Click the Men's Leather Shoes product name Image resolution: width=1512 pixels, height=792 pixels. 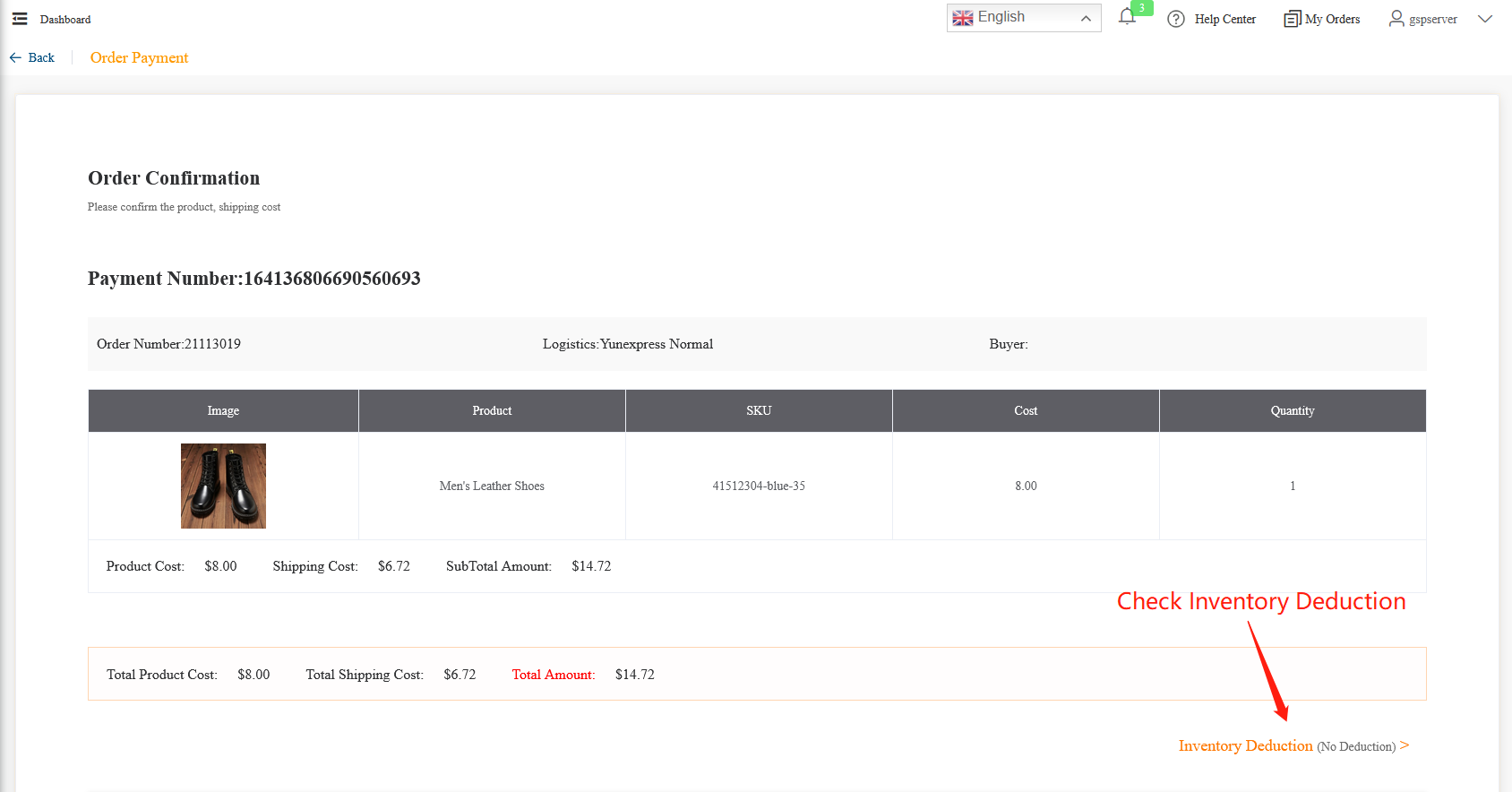[492, 486]
